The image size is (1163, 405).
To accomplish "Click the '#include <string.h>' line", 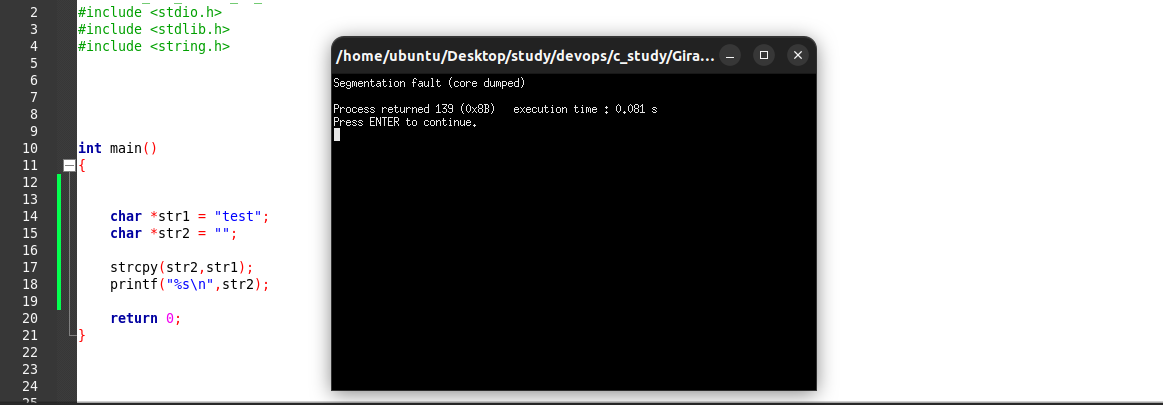I will [154, 46].
